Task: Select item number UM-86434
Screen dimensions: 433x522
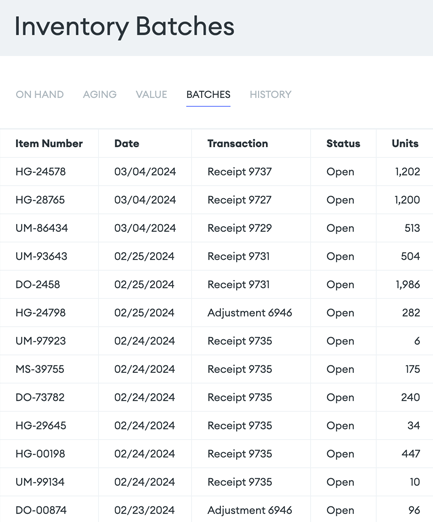Action: (42, 228)
